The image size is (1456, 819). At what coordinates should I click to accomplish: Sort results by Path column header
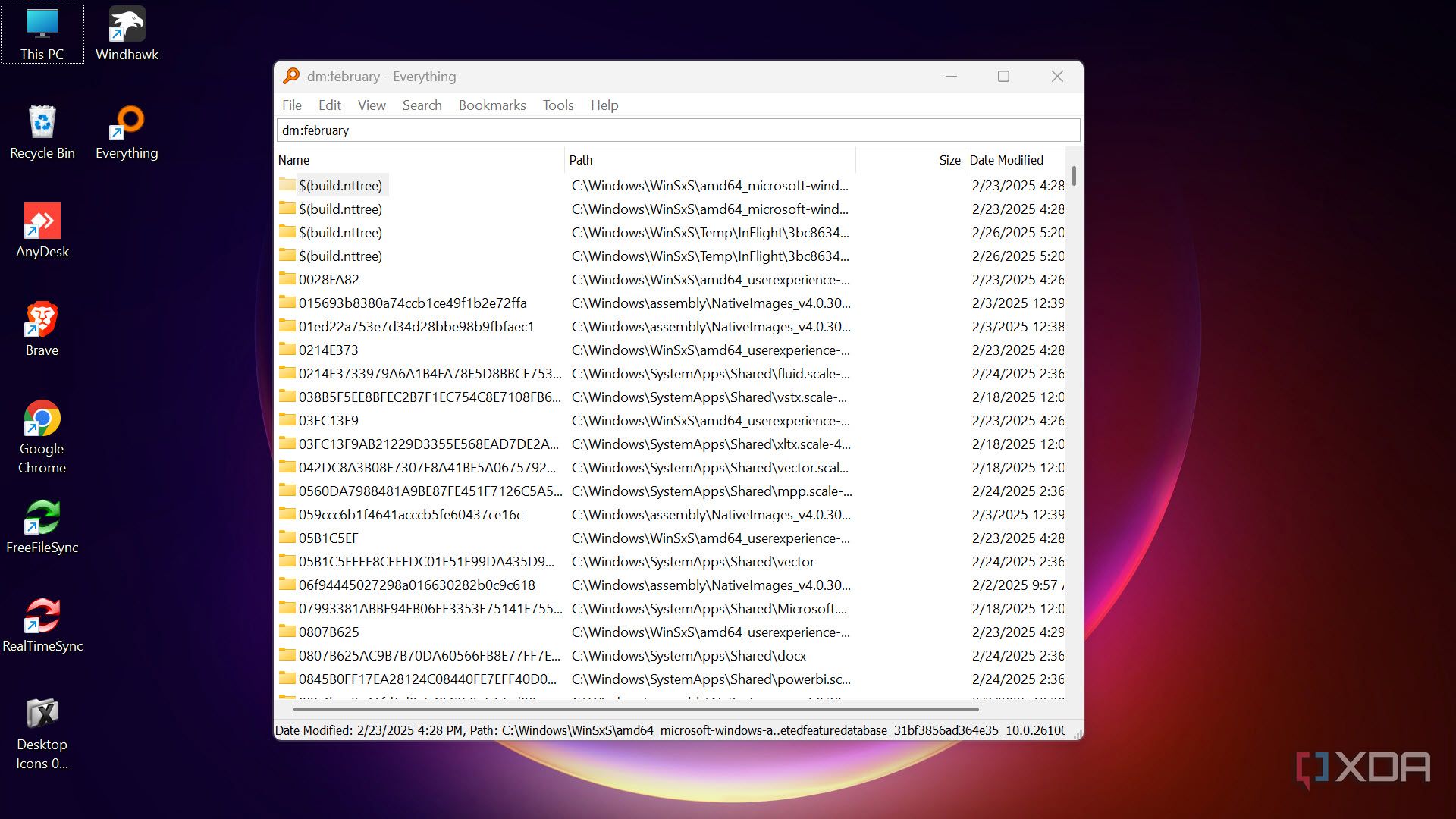coord(711,160)
